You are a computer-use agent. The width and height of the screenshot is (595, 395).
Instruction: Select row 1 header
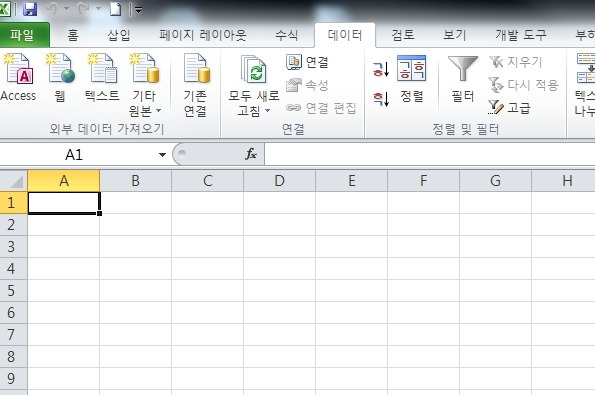(x=14, y=203)
